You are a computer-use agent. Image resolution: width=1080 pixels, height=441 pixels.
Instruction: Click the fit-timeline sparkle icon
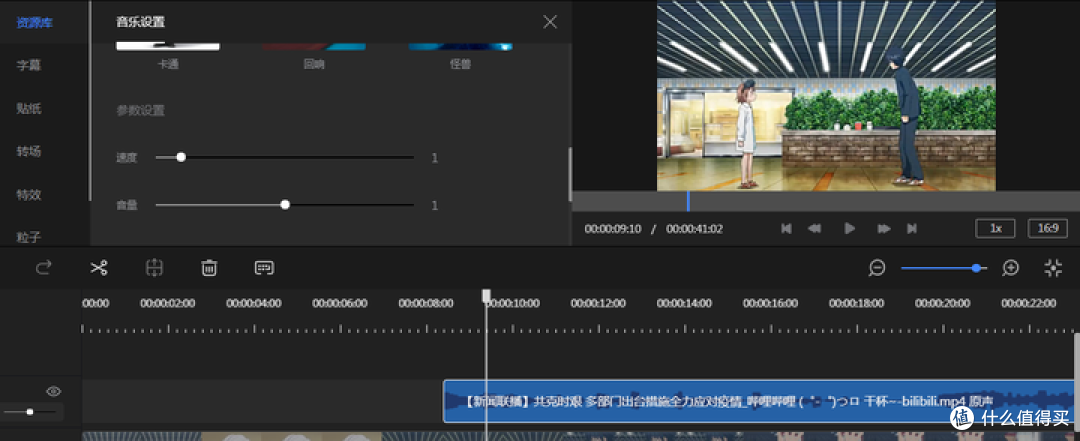point(1052,268)
